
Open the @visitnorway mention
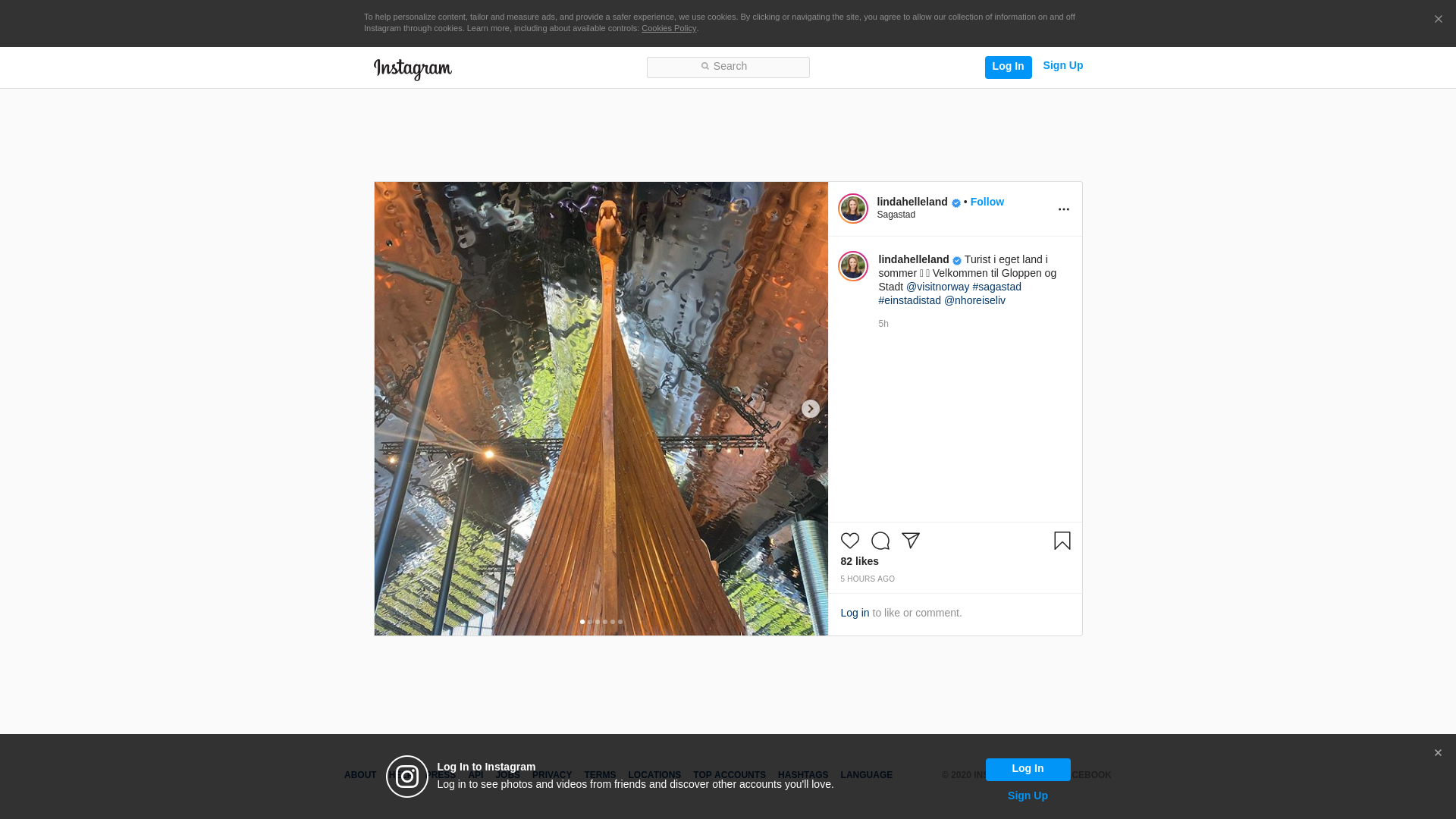[x=937, y=287]
